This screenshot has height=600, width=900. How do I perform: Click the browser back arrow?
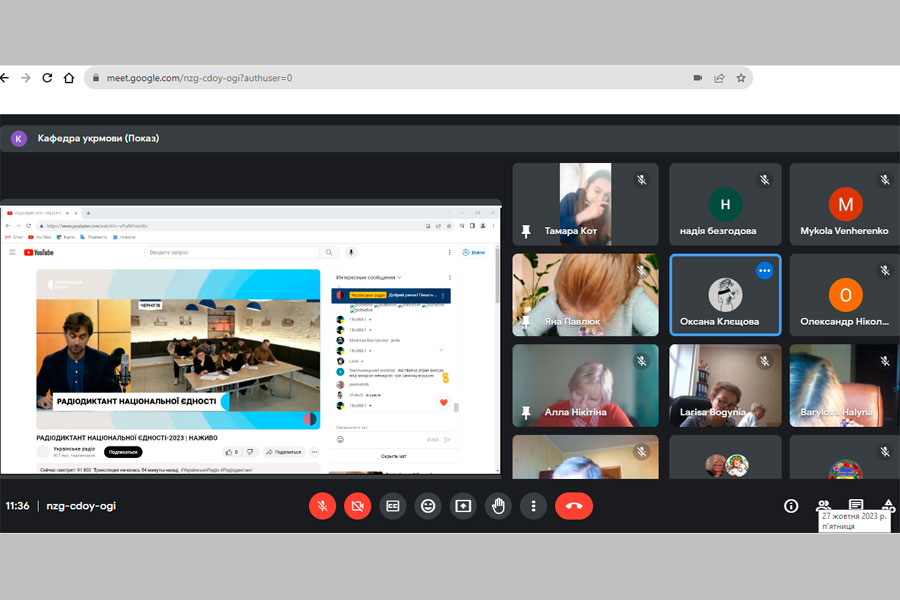click(x=5, y=78)
